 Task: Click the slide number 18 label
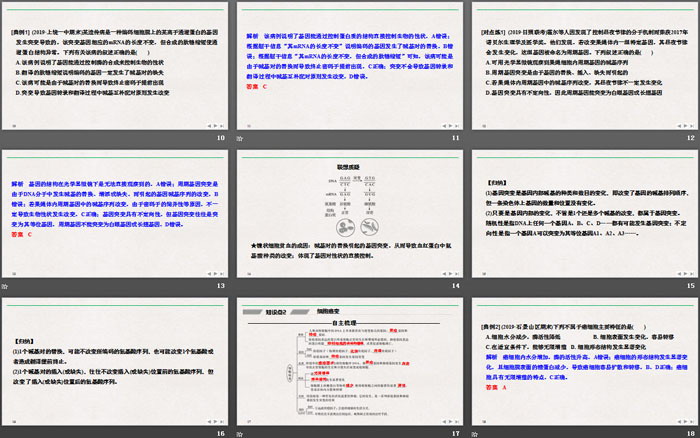tap(689, 432)
